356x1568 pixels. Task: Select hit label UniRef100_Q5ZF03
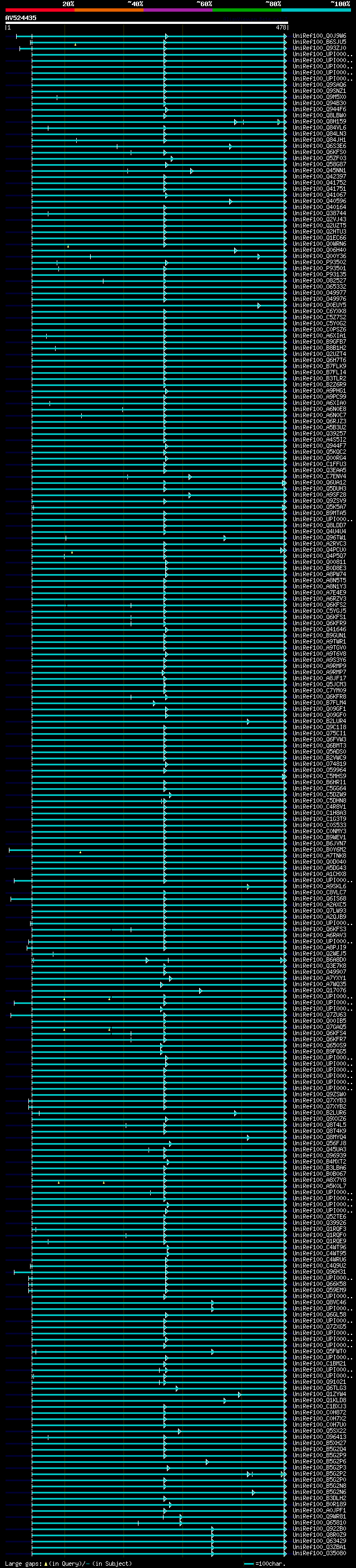click(x=319, y=159)
